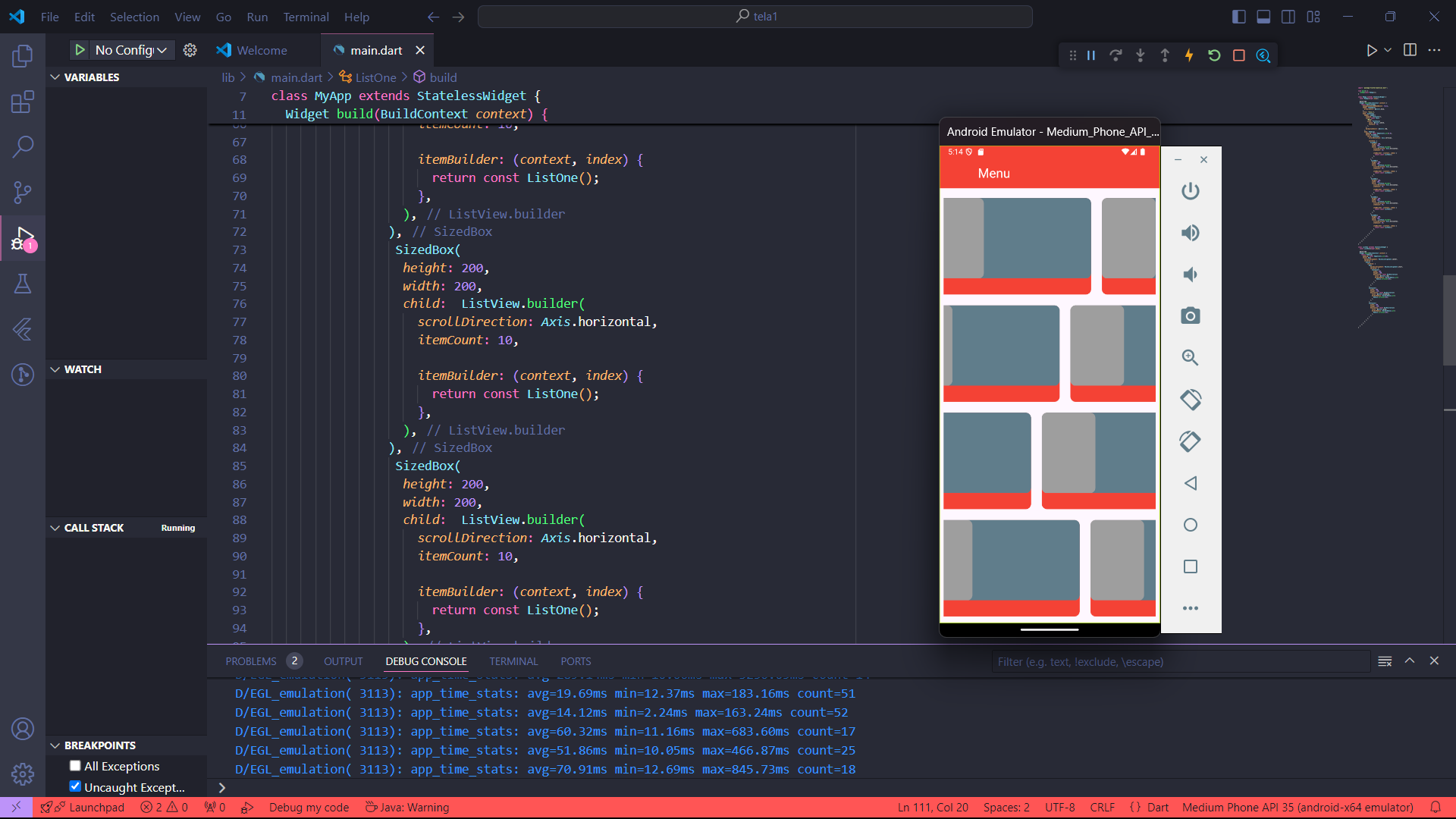This screenshot has height=819, width=1456.
Task: Open the Testing flask view
Action: 23,284
